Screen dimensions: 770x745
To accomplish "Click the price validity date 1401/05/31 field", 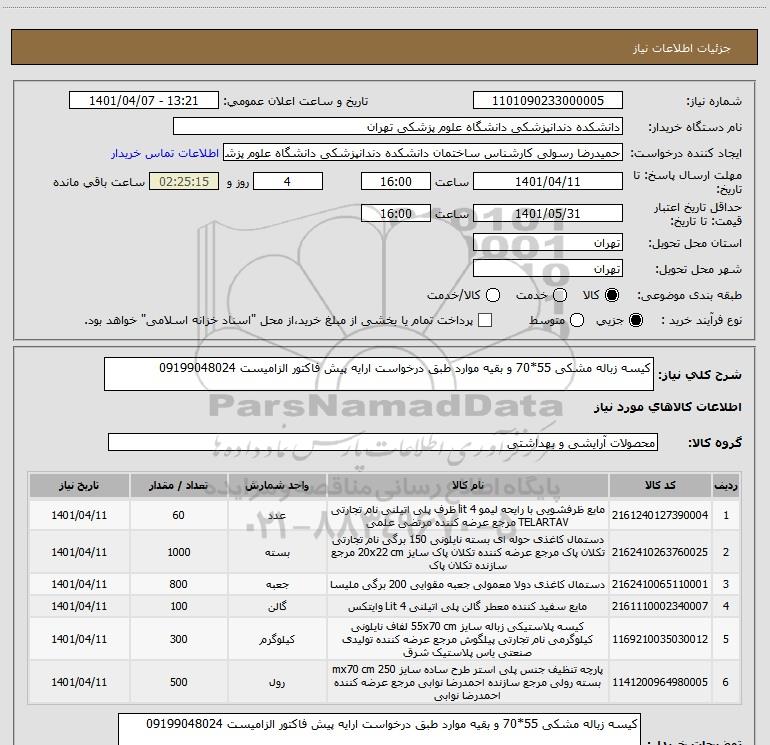I will 548,214.
